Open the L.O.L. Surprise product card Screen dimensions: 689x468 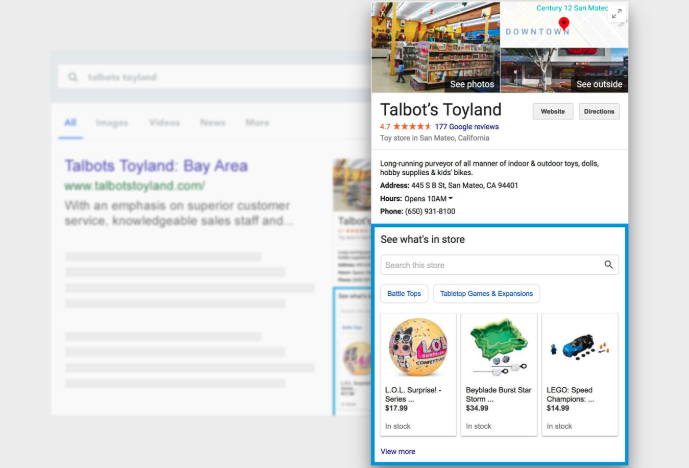(x=418, y=374)
